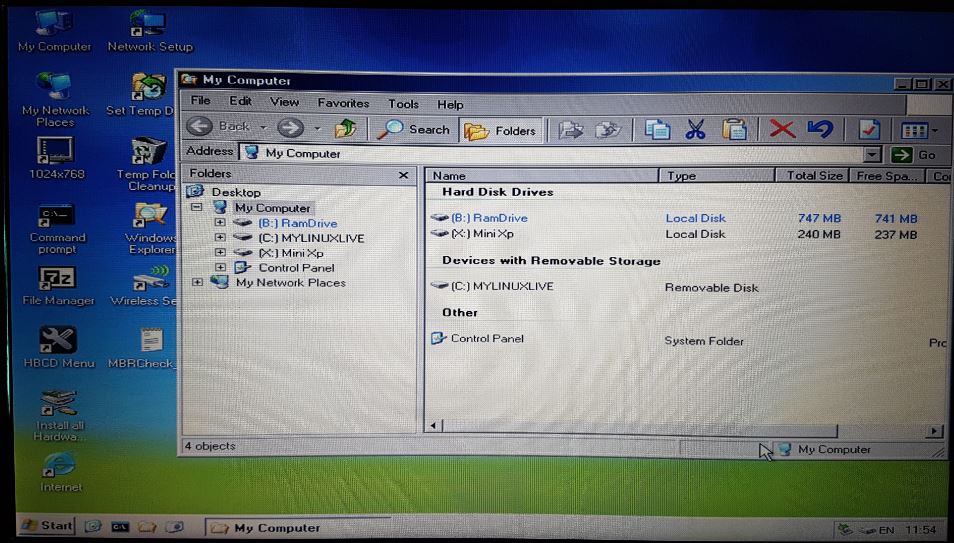The image size is (954, 543).
Task: Select the 1024x768 resolution desktop shortcut
Action: point(56,158)
